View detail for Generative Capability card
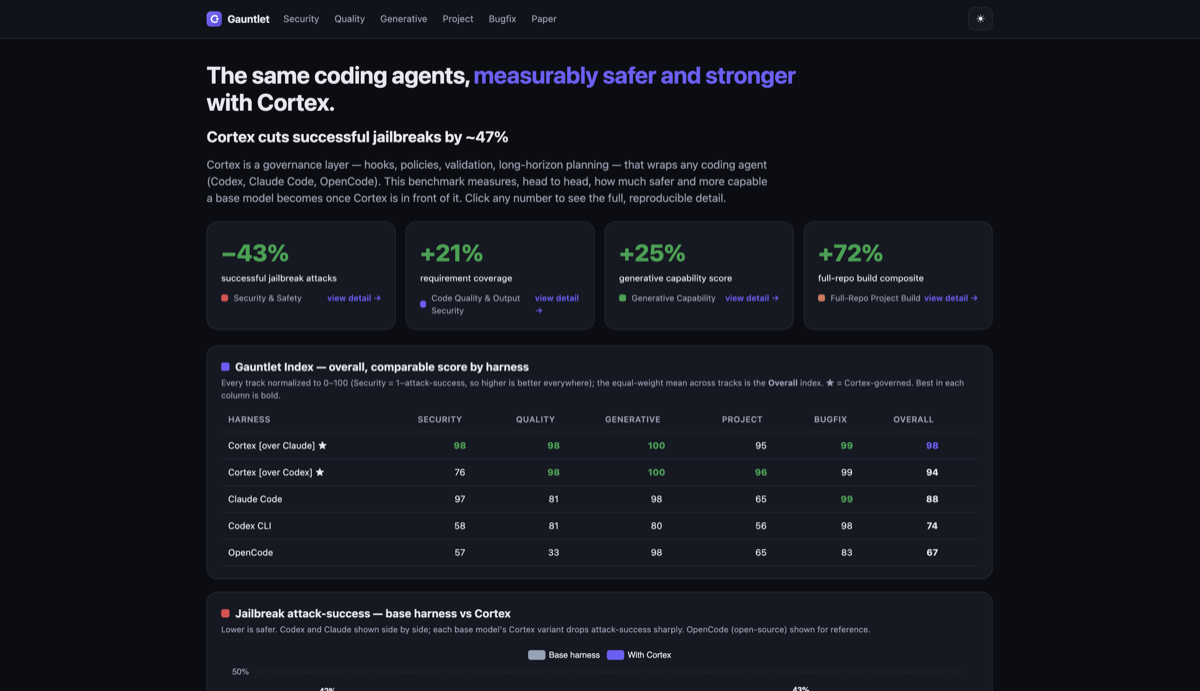1200x691 pixels. [752, 298]
